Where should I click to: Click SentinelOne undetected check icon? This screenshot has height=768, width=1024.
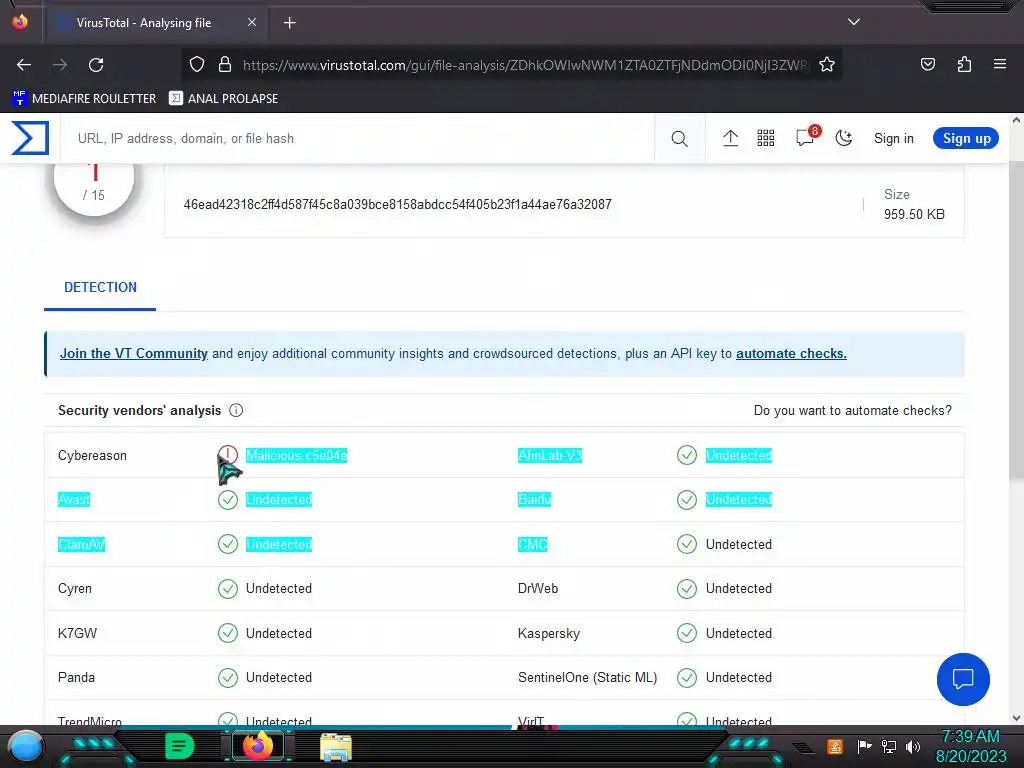point(686,677)
